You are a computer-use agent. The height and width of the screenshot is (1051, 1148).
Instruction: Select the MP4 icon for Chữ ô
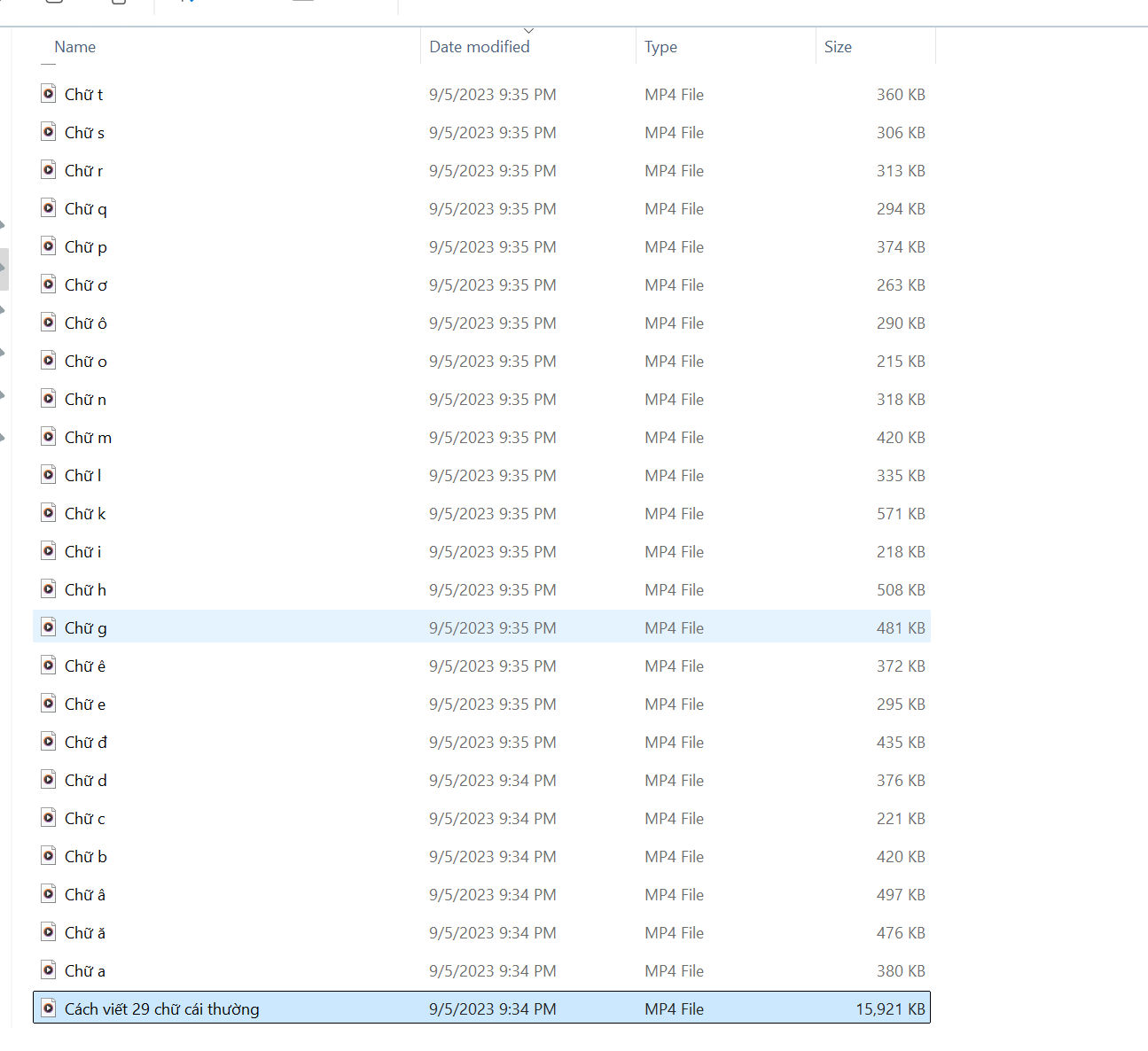coord(49,322)
